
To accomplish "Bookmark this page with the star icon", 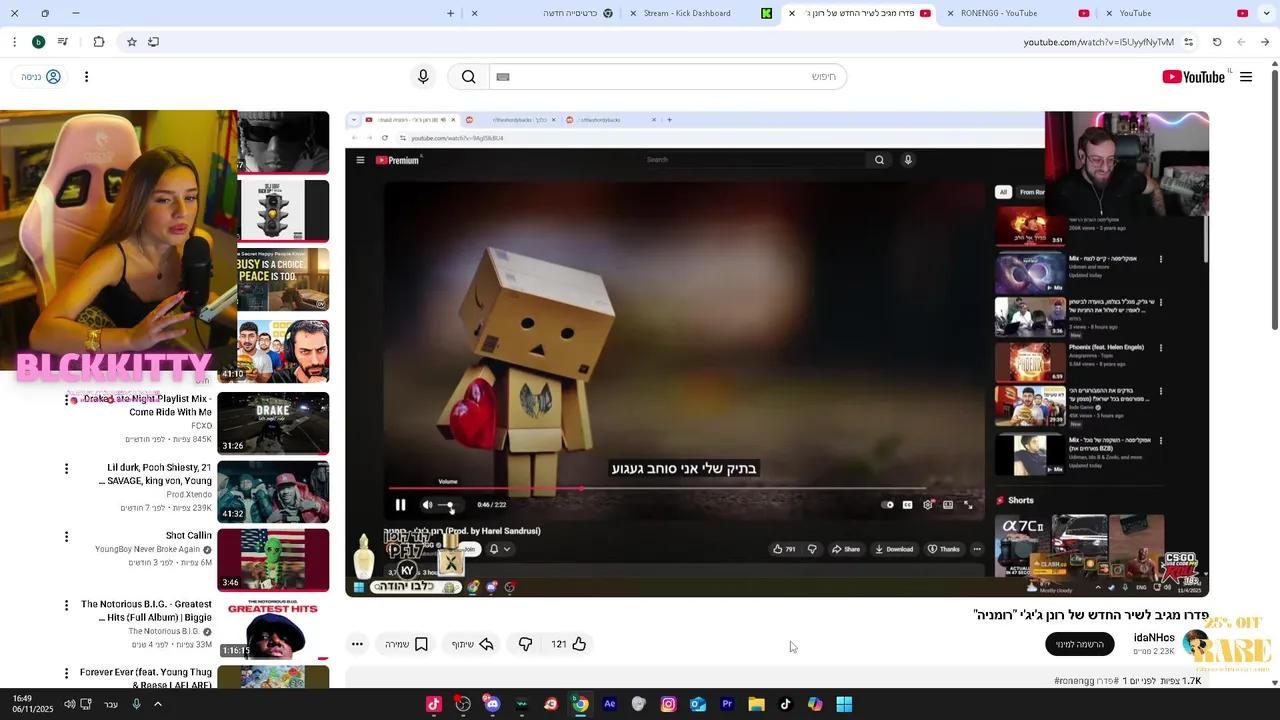I will 131,42.
